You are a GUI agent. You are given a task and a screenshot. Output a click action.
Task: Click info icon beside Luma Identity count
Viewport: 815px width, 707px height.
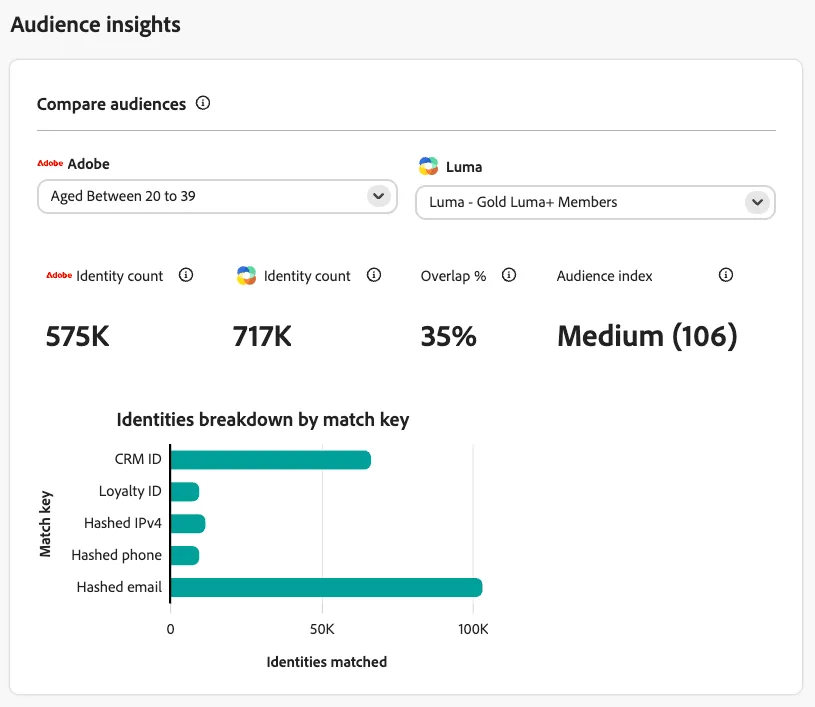pyautogui.click(x=374, y=274)
